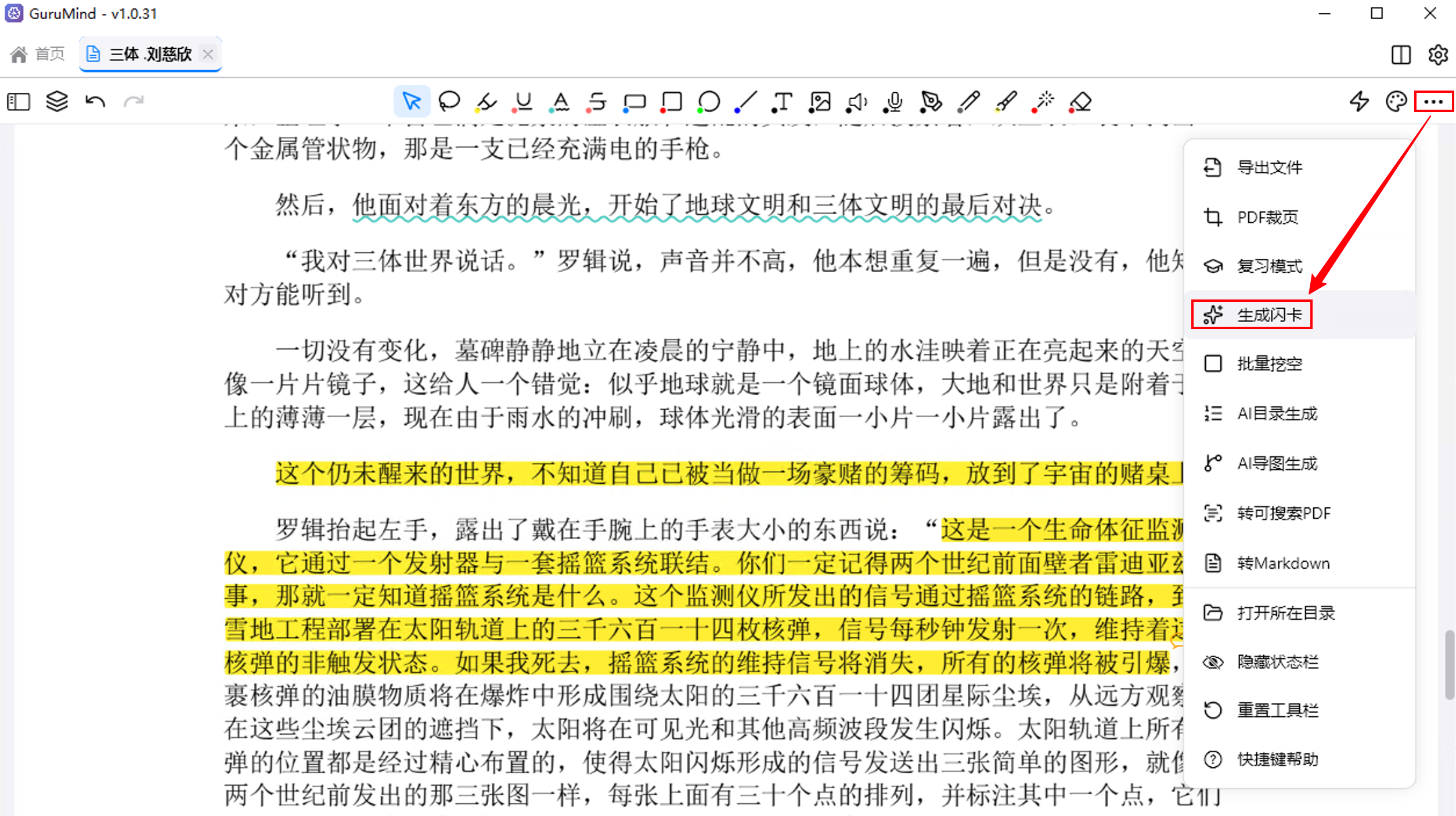Minimize the GuruMind window
Viewport: 1456px width, 816px height.
[x=1324, y=13]
